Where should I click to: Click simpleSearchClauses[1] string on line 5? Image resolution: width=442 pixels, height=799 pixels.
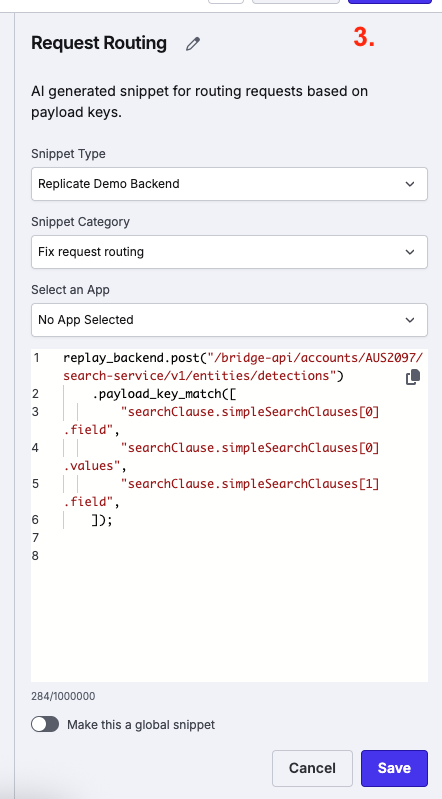[x=250, y=483]
